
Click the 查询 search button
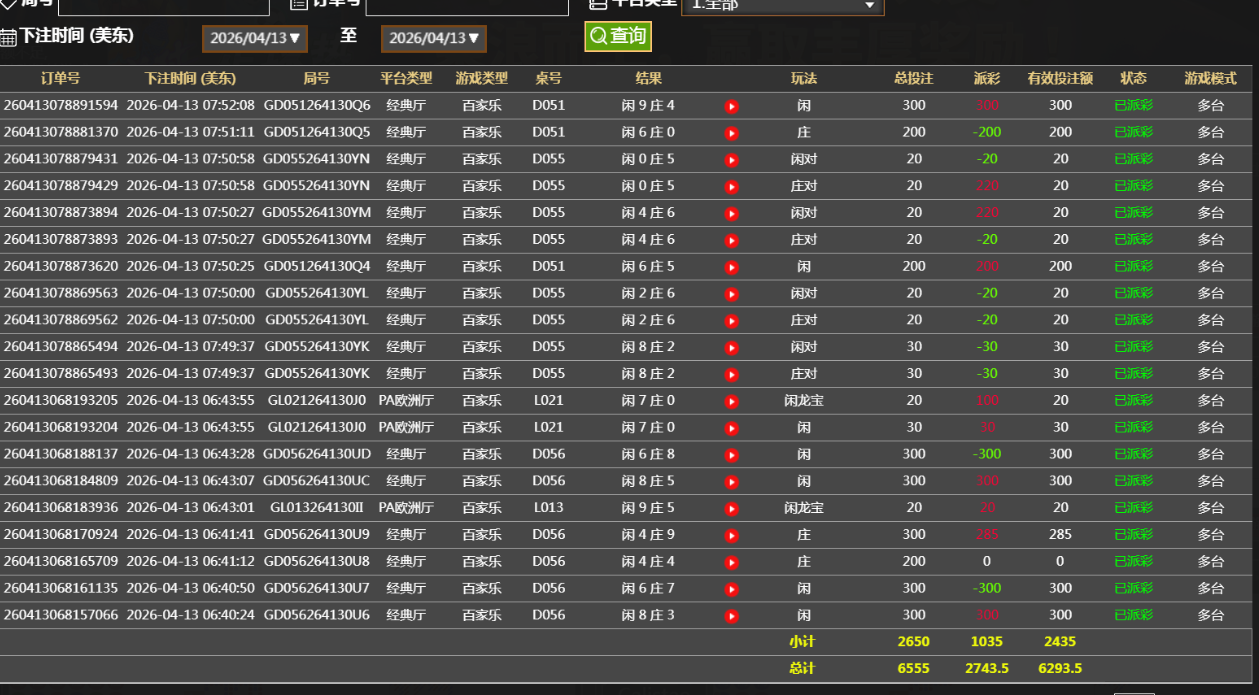tap(618, 36)
